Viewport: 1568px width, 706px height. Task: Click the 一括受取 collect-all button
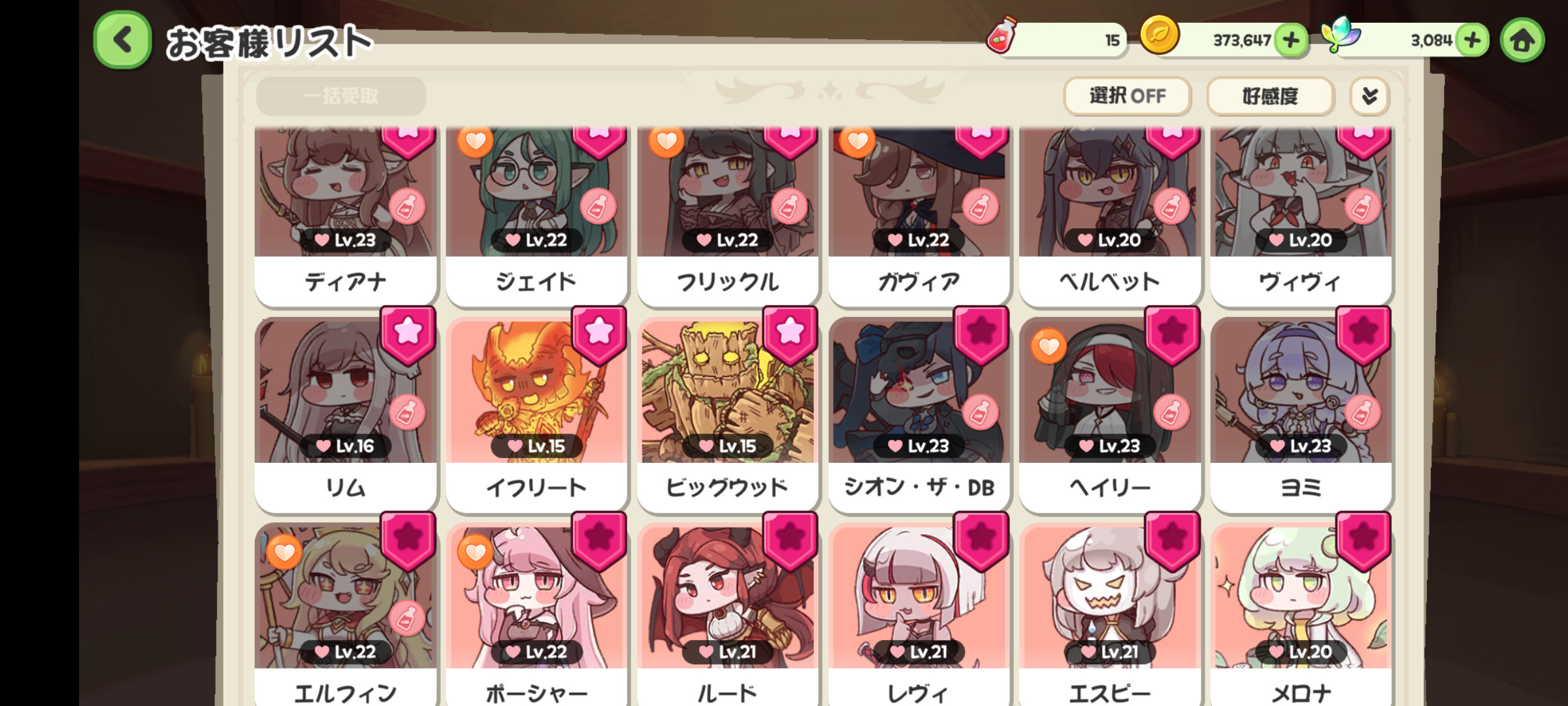coord(341,96)
